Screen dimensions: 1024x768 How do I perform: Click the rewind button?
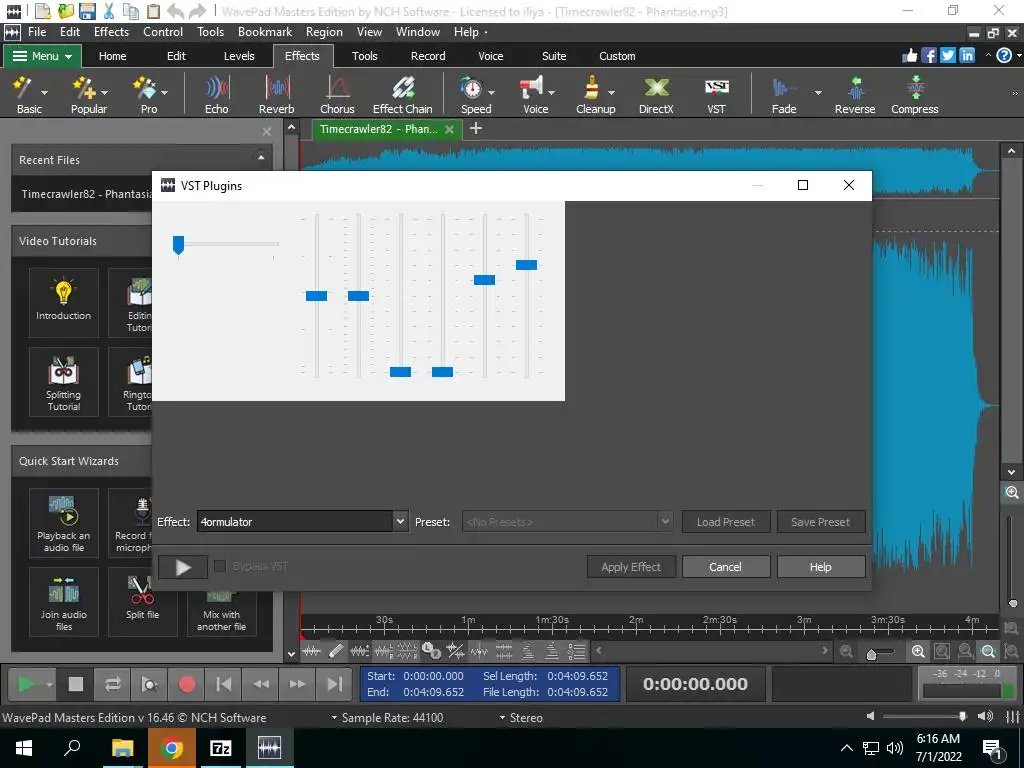261,684
